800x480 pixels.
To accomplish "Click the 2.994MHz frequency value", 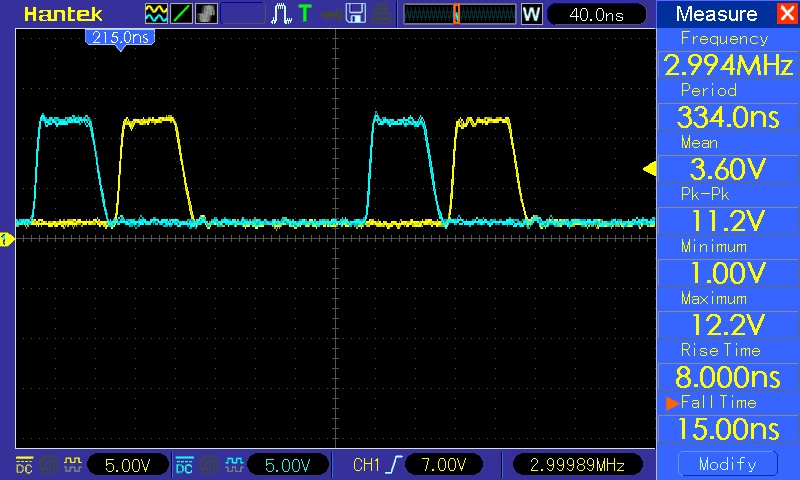I will (728, 65).
